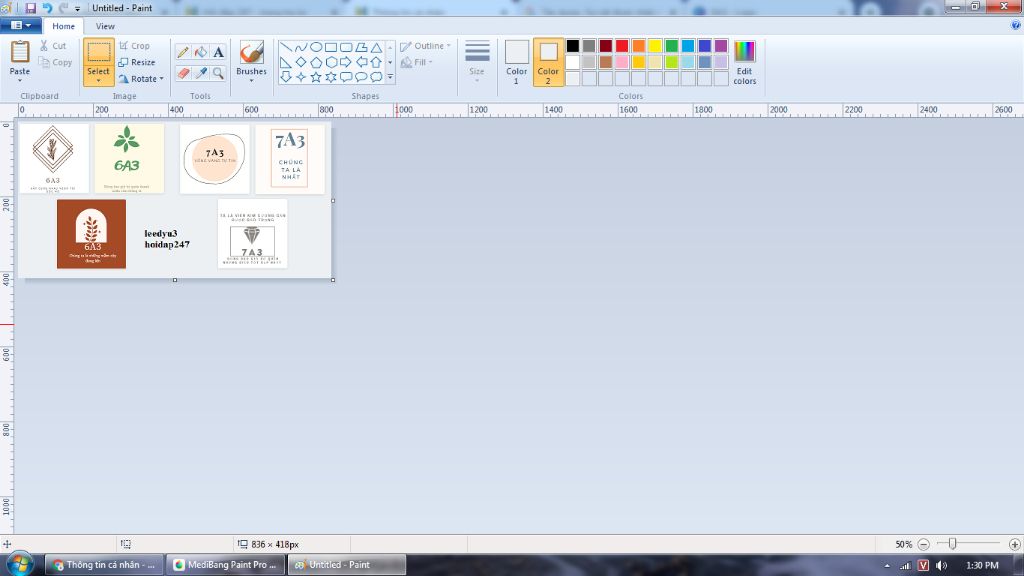Click the Cut button

53,46
